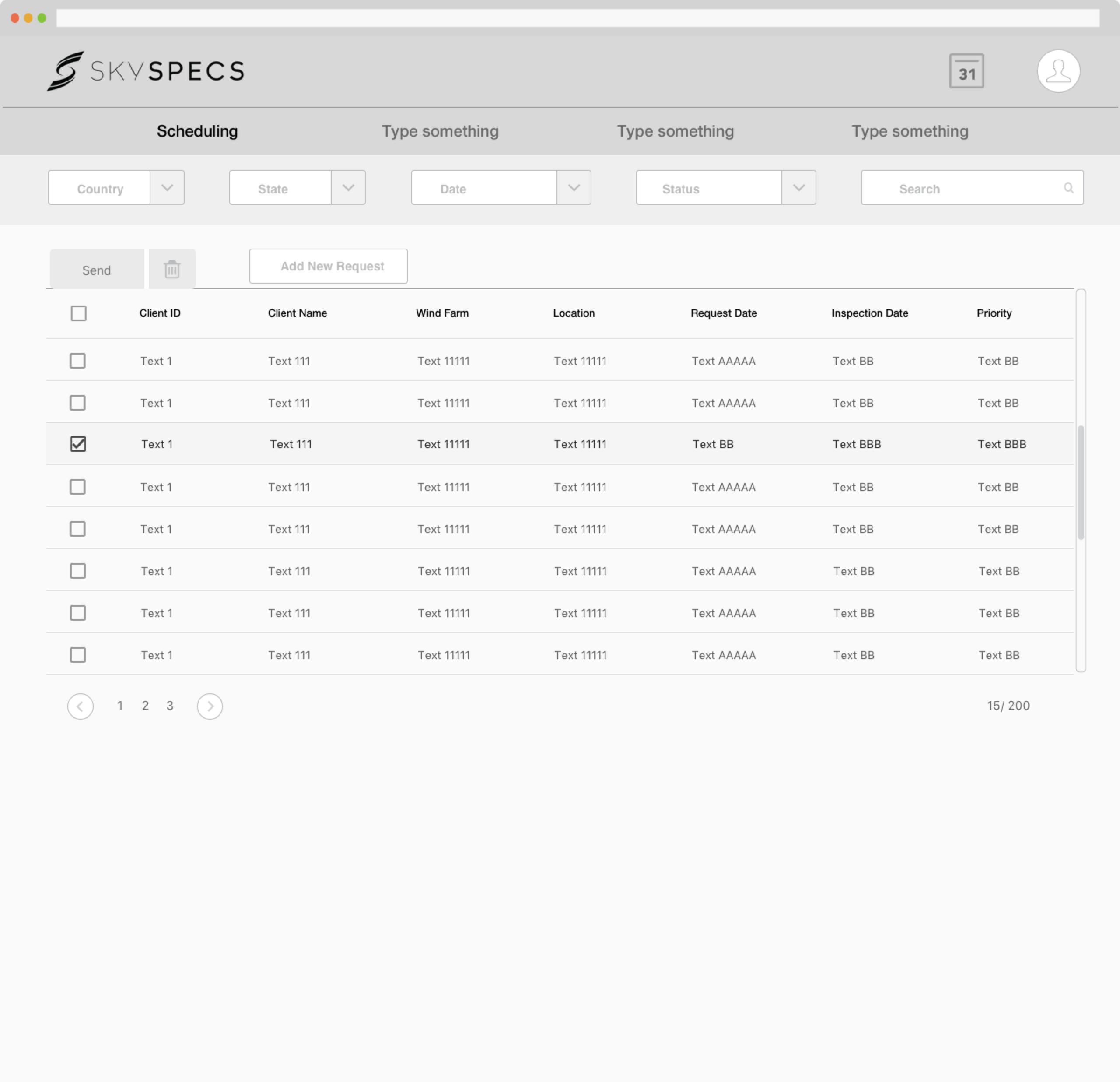Screen dimensions: 1120x1082
Task: Sort by Inspection Date column header
Action: (870, 313)
